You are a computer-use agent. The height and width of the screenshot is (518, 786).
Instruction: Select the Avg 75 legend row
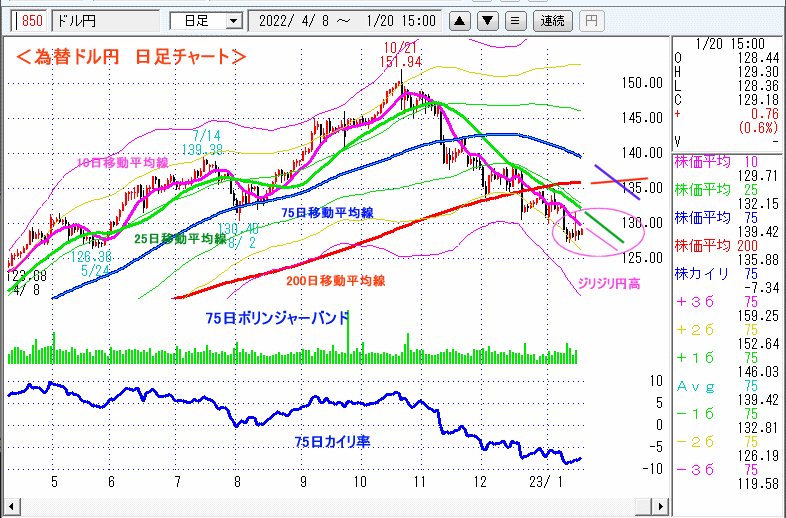point(728,383)
